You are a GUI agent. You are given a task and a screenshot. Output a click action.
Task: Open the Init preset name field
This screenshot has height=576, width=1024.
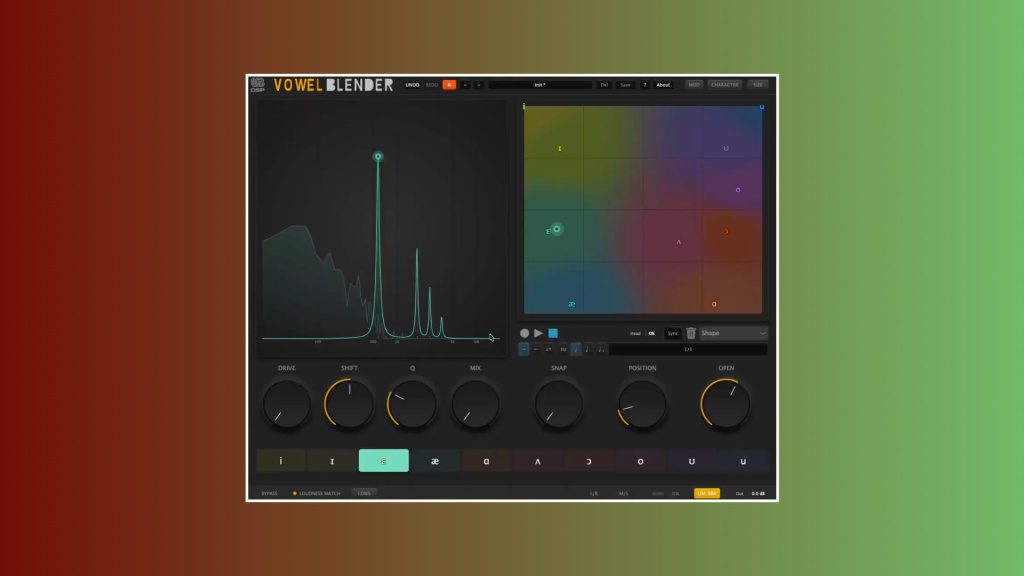(540, 85)
